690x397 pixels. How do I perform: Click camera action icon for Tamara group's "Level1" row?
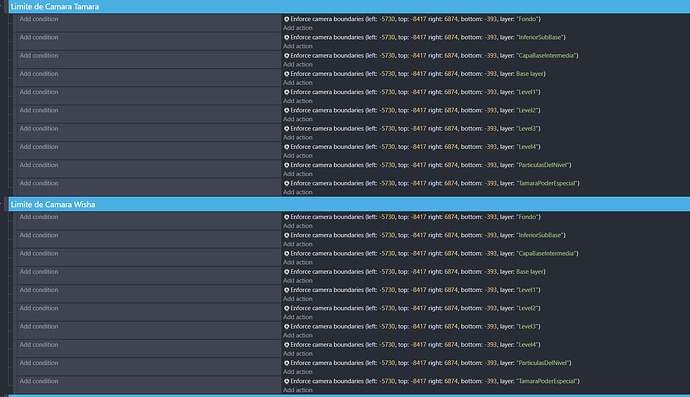click(x=286, y=92)
